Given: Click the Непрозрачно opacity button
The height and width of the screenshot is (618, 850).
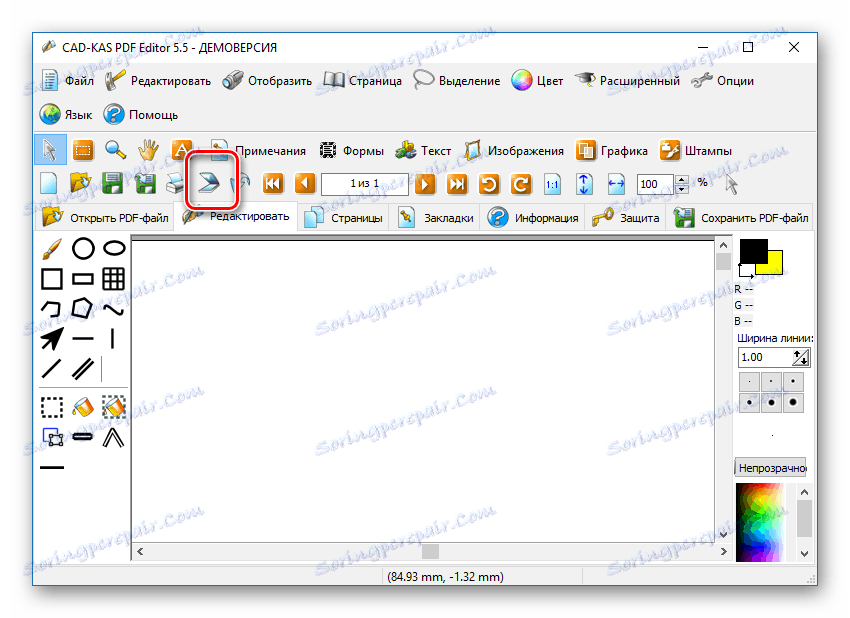Looking at the screenshot, I should pyautogui.click(x=771, y=468).
